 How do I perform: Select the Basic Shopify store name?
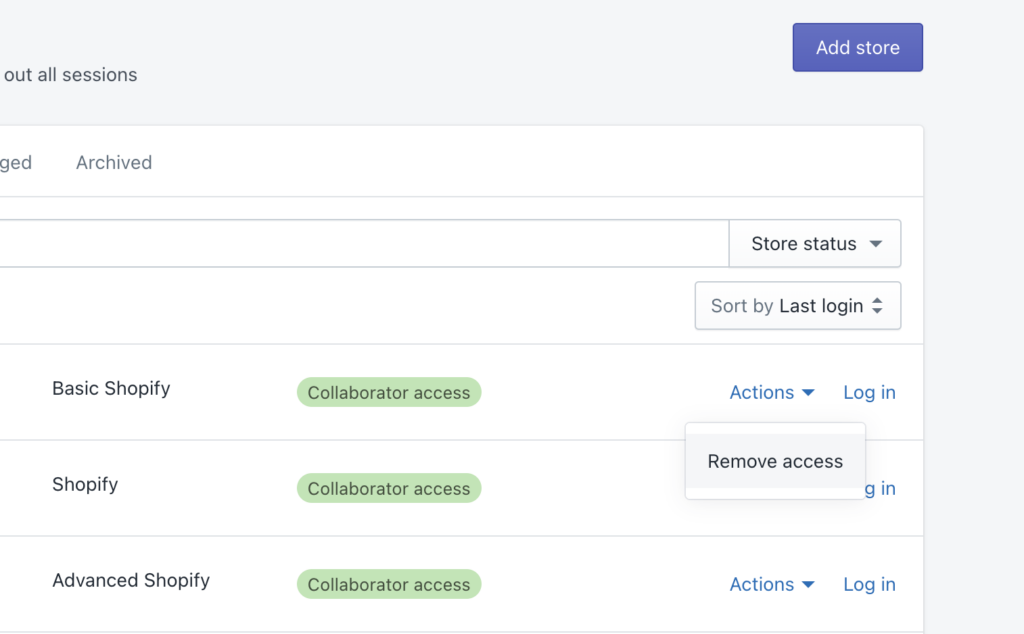pos(110,388)
